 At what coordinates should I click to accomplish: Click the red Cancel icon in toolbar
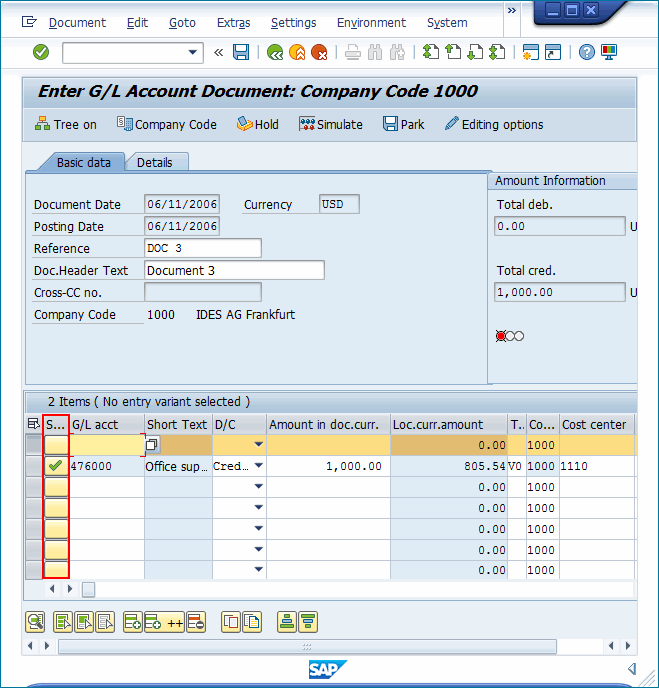319,52
